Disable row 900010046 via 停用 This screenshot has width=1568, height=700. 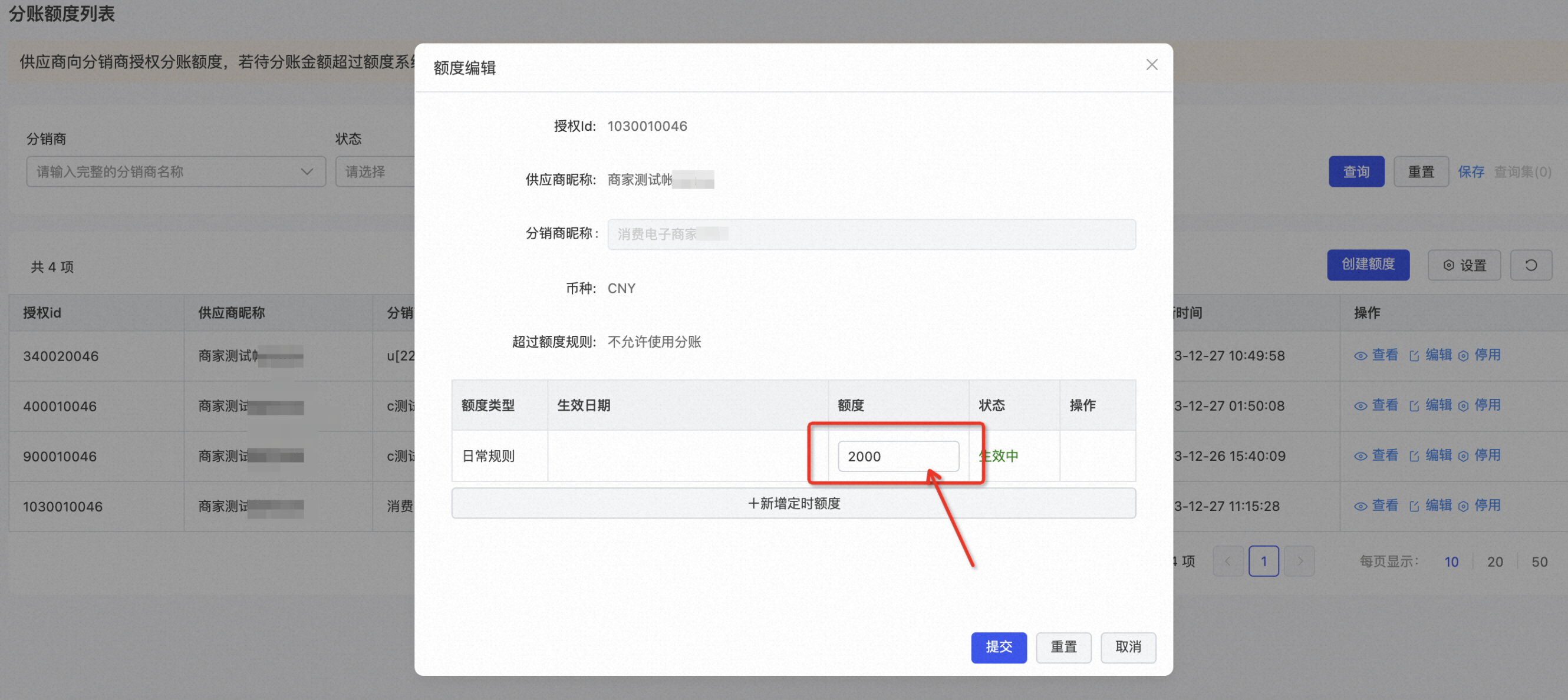click(x=1478, y=455)
